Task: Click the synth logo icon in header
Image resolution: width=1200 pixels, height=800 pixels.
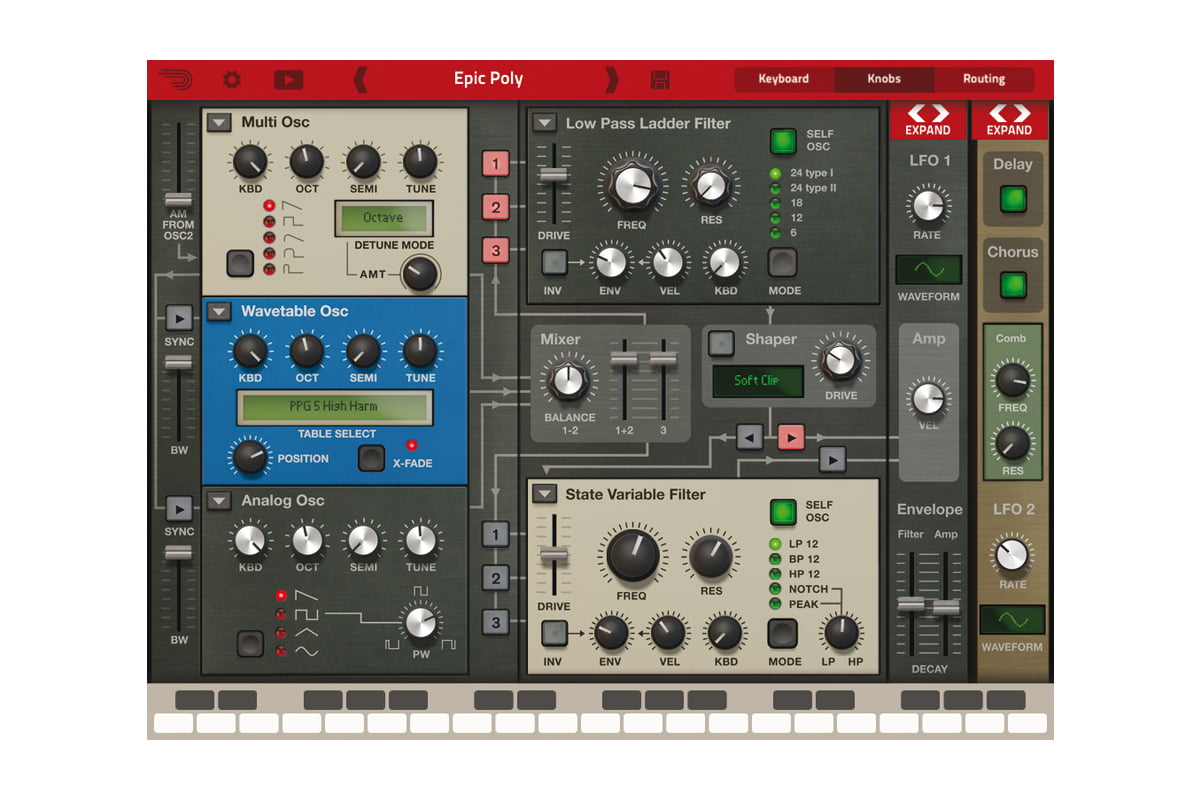Action: point(176,79)
